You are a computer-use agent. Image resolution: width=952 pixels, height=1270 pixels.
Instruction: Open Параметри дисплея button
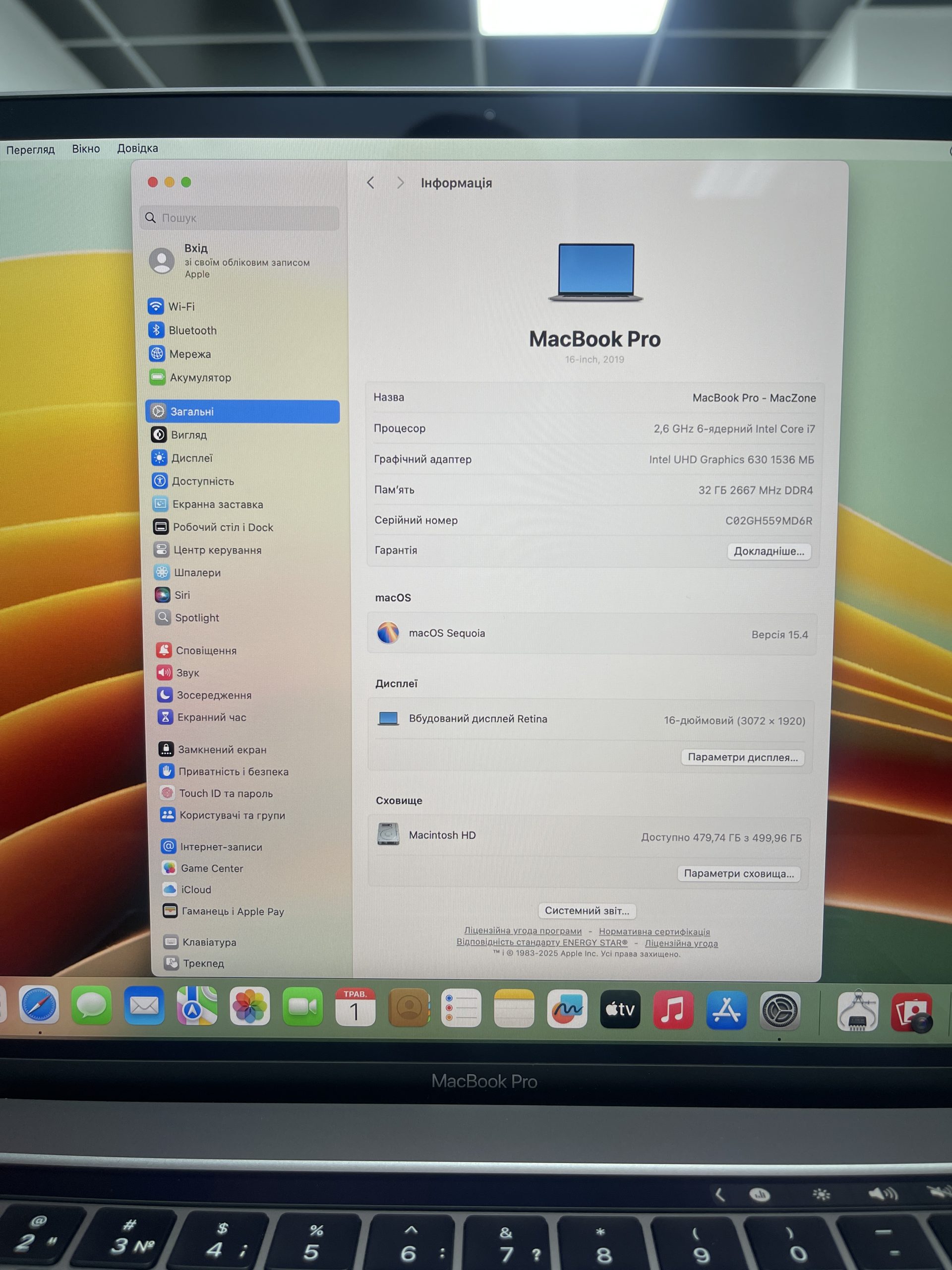coord(743,758)
